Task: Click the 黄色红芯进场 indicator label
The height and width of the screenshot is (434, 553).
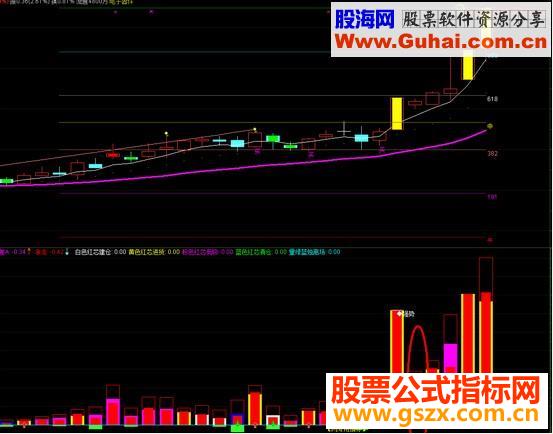Action: tap(147, 252)
